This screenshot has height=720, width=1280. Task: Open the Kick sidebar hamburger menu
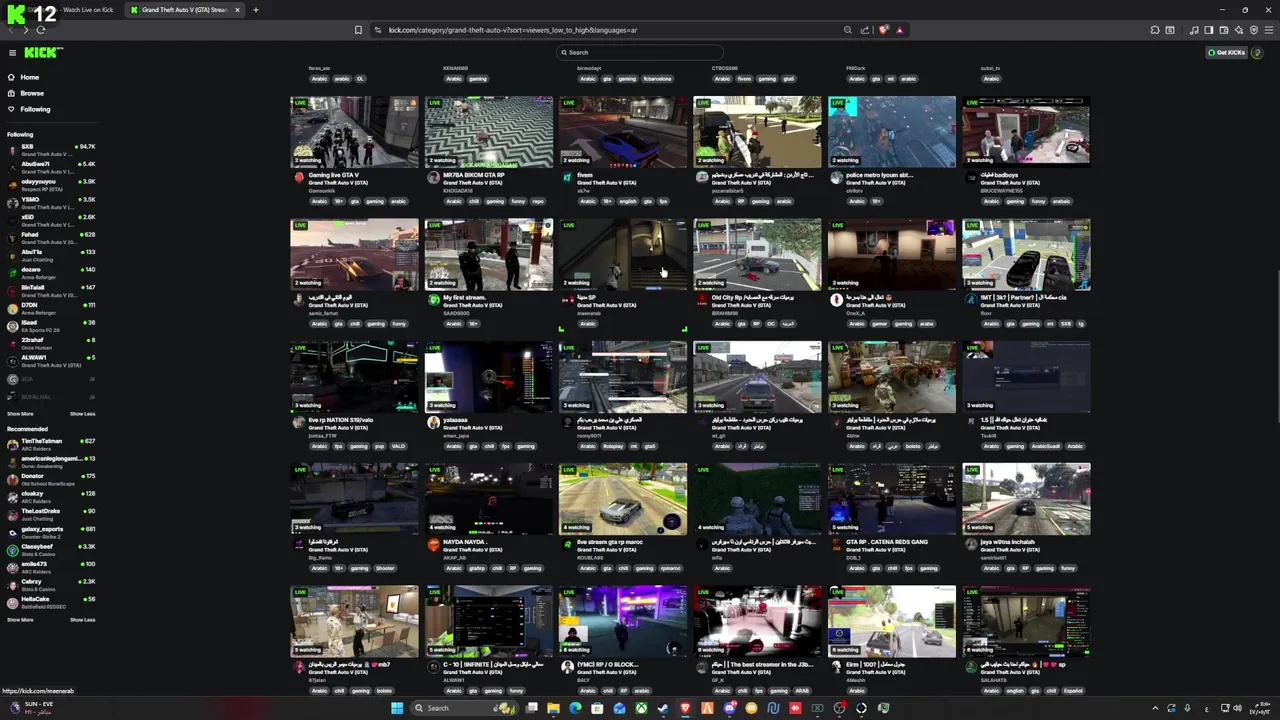(x=12, y=53)
